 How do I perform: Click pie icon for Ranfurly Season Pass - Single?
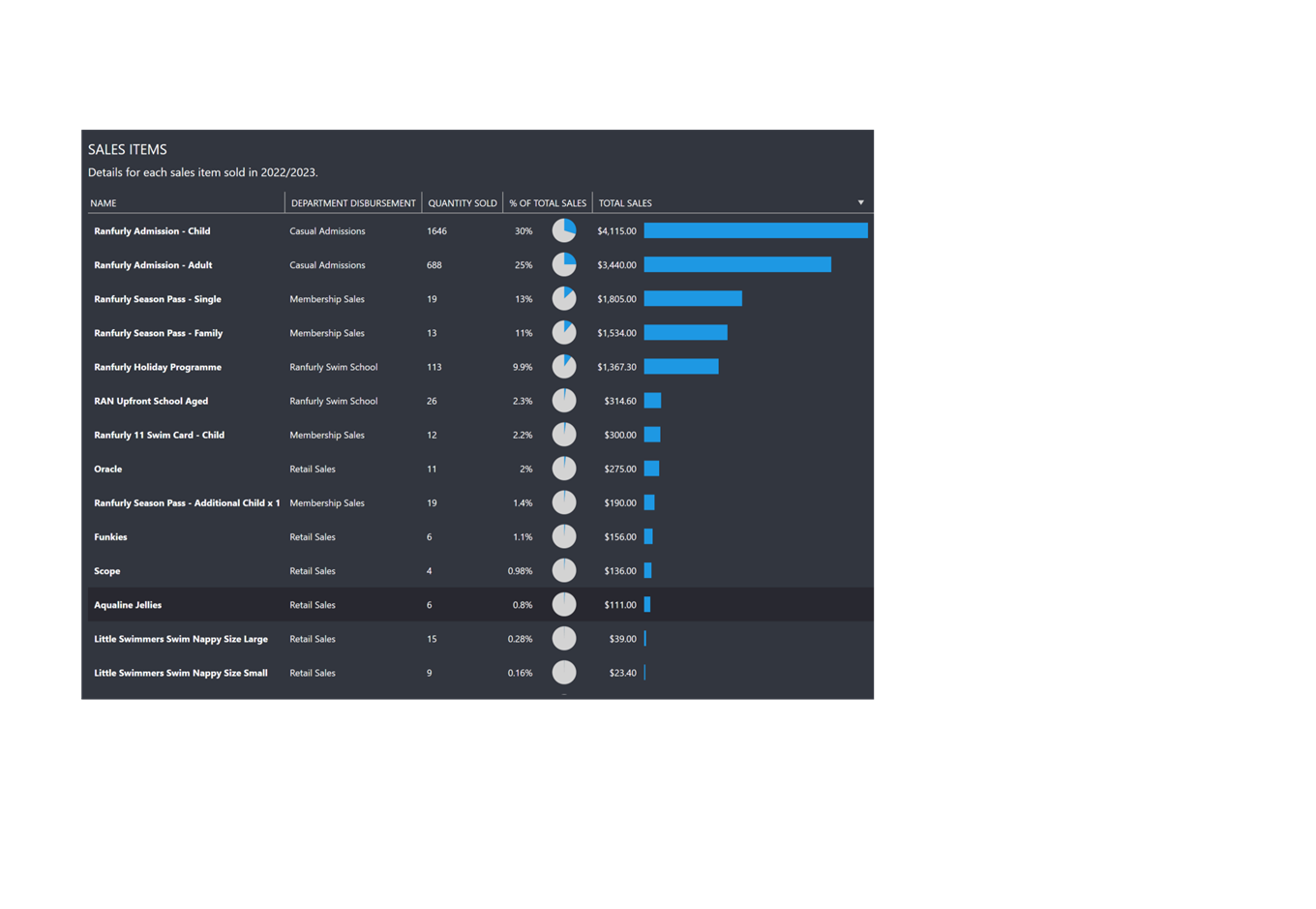(x=564, y=298)
